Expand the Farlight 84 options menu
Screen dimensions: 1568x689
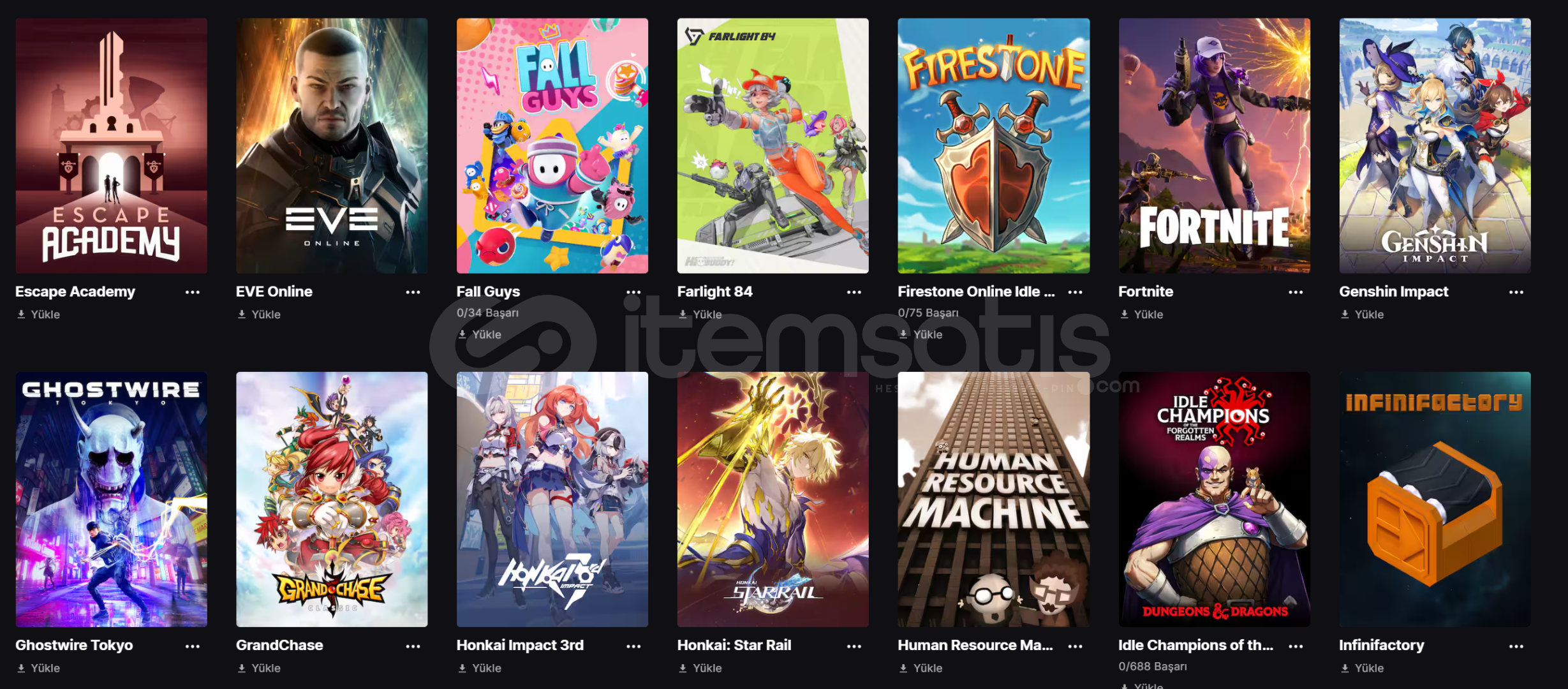pos(854,292)
